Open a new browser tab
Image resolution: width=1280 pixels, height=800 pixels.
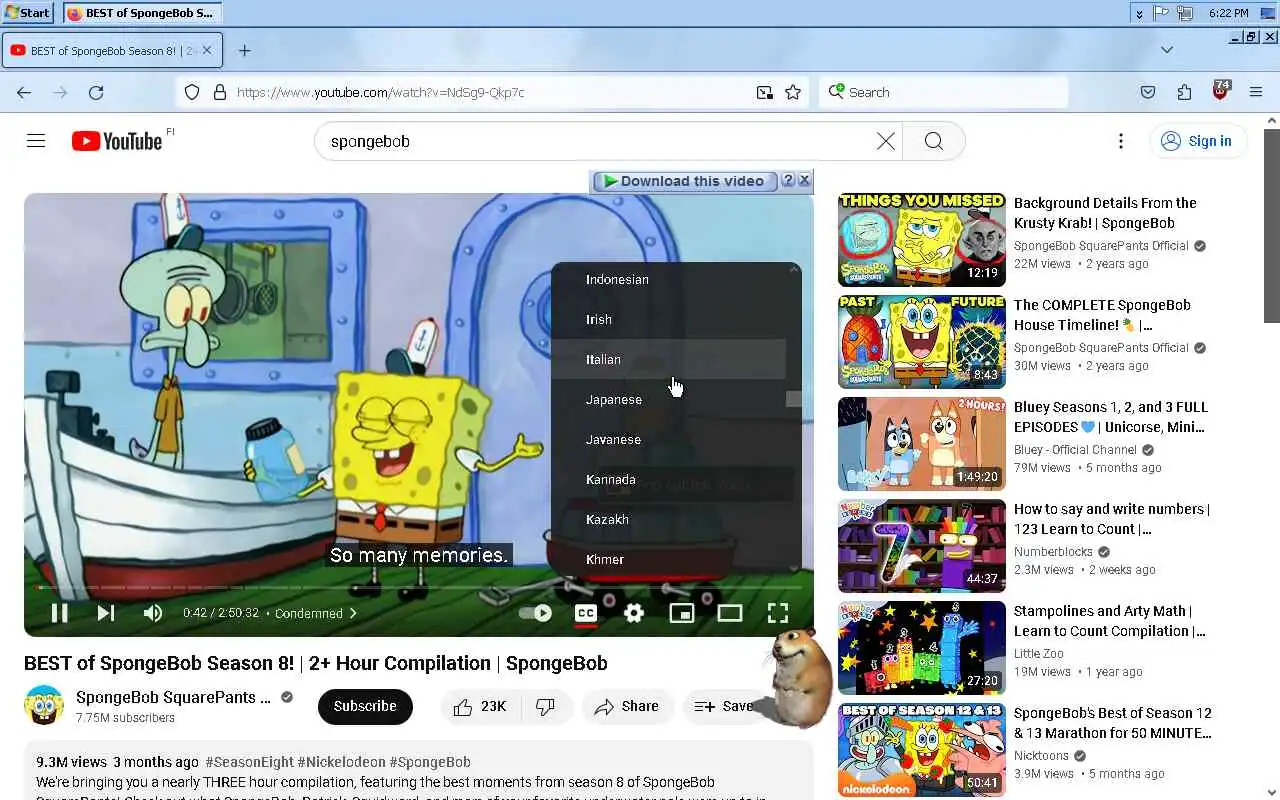[x=244, y=50]
